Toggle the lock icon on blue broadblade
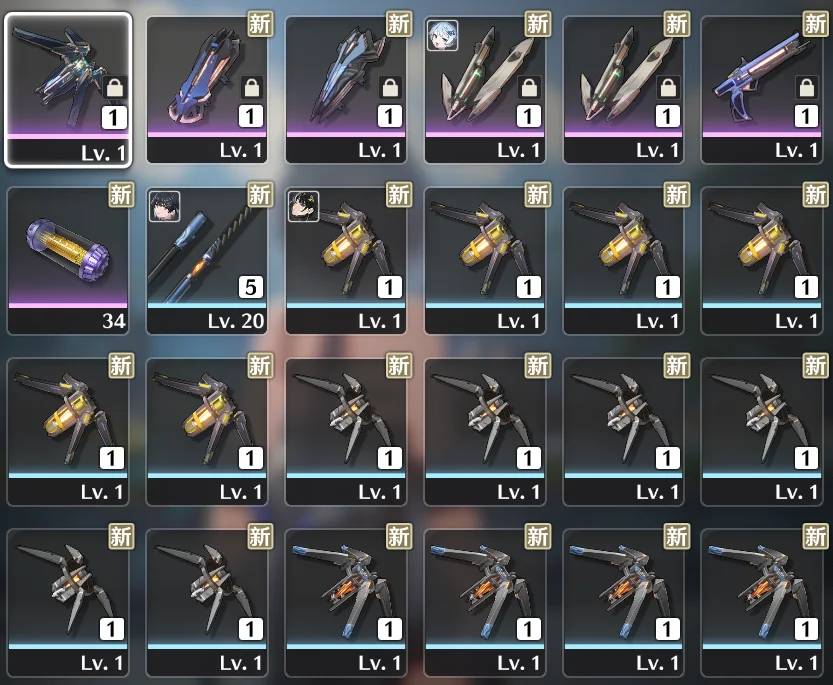 [x=390, y=87]
